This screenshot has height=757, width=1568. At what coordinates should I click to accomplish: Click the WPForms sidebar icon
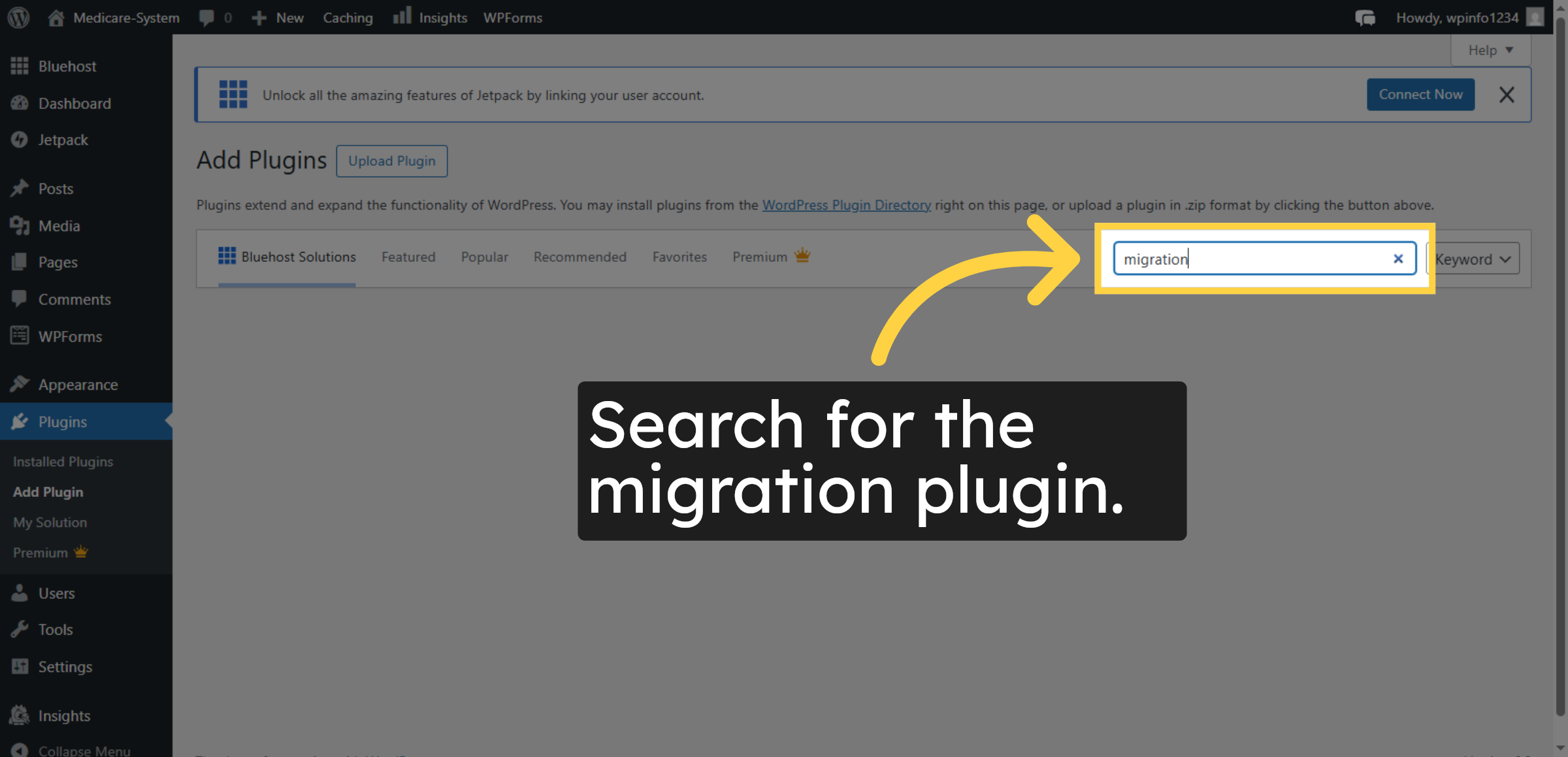20,336
